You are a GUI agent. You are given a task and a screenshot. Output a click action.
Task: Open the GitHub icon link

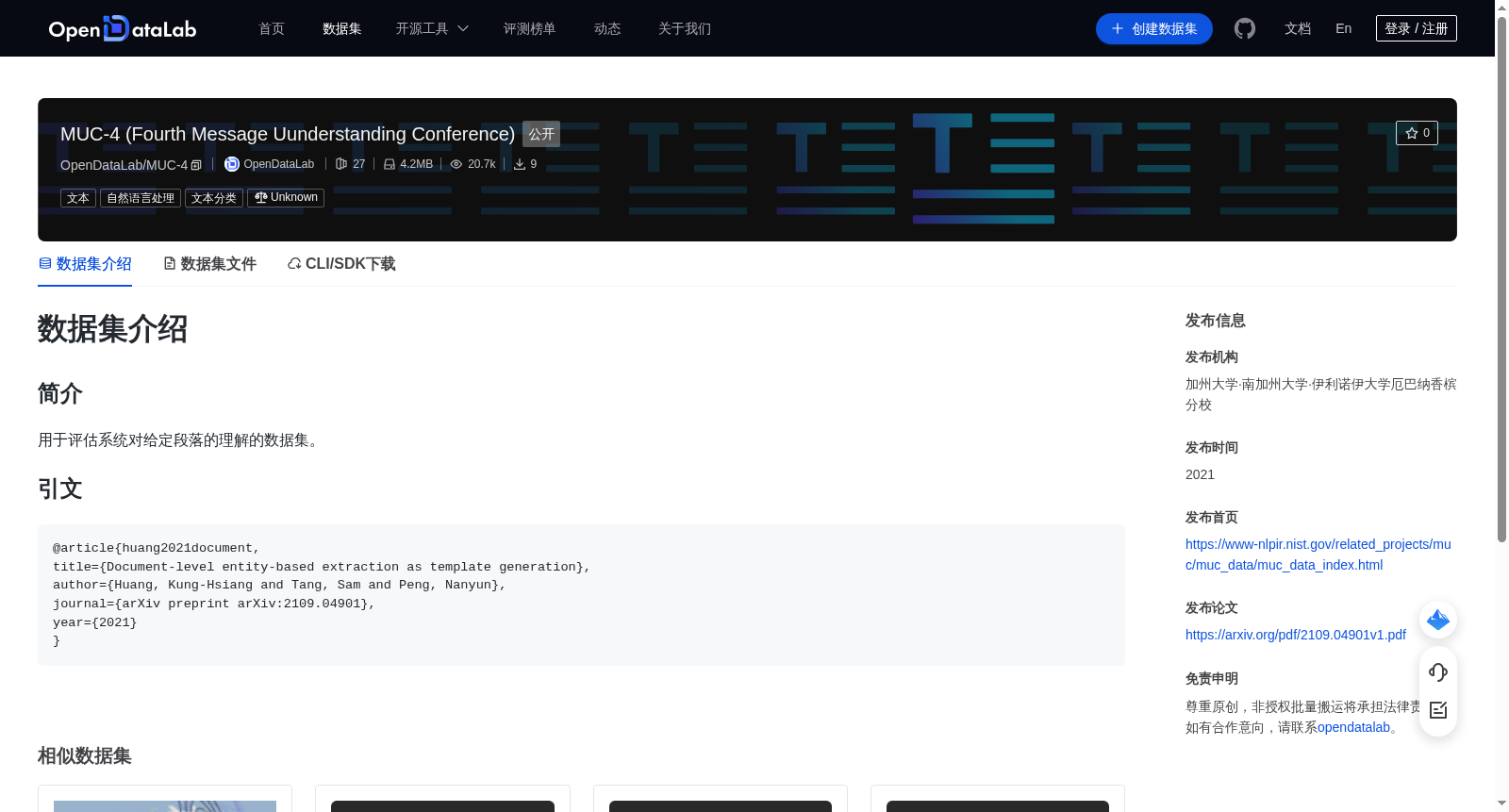click(x=1245, y=29)
